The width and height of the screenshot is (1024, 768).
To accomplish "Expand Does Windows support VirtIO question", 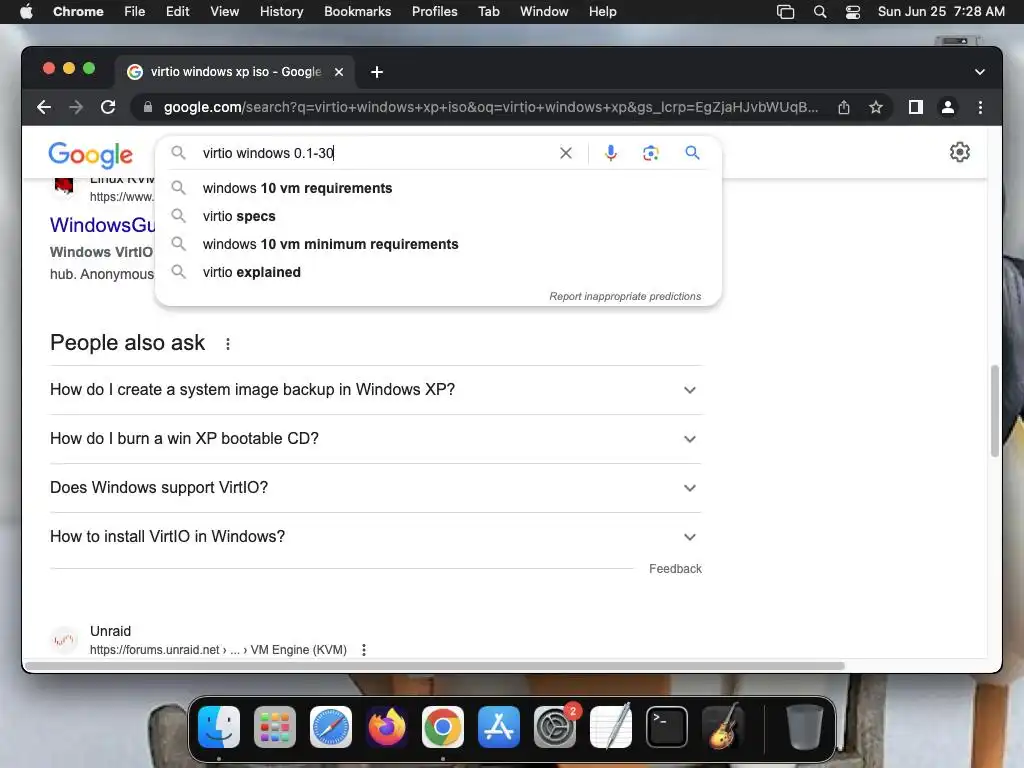I will (376, 488).
